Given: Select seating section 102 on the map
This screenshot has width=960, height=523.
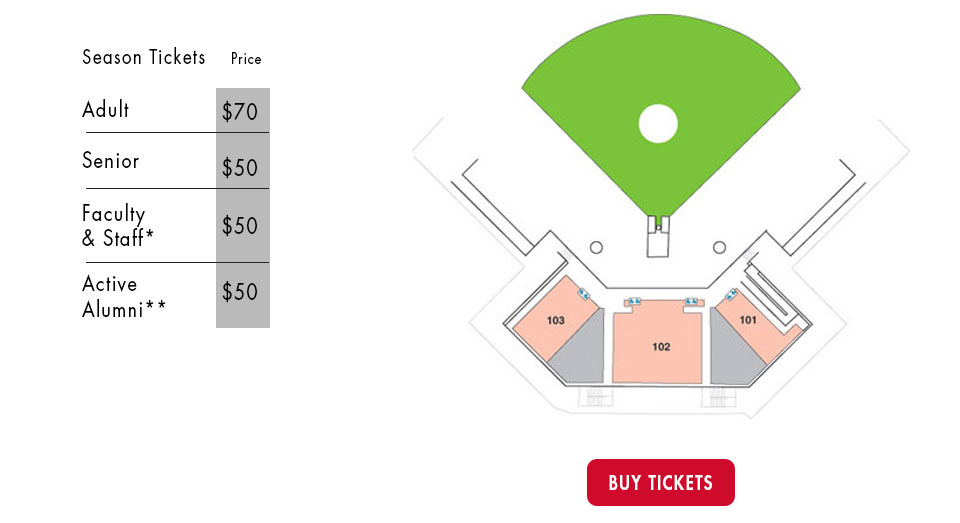Looking at the screenshot, I should (x=658, y=343).
